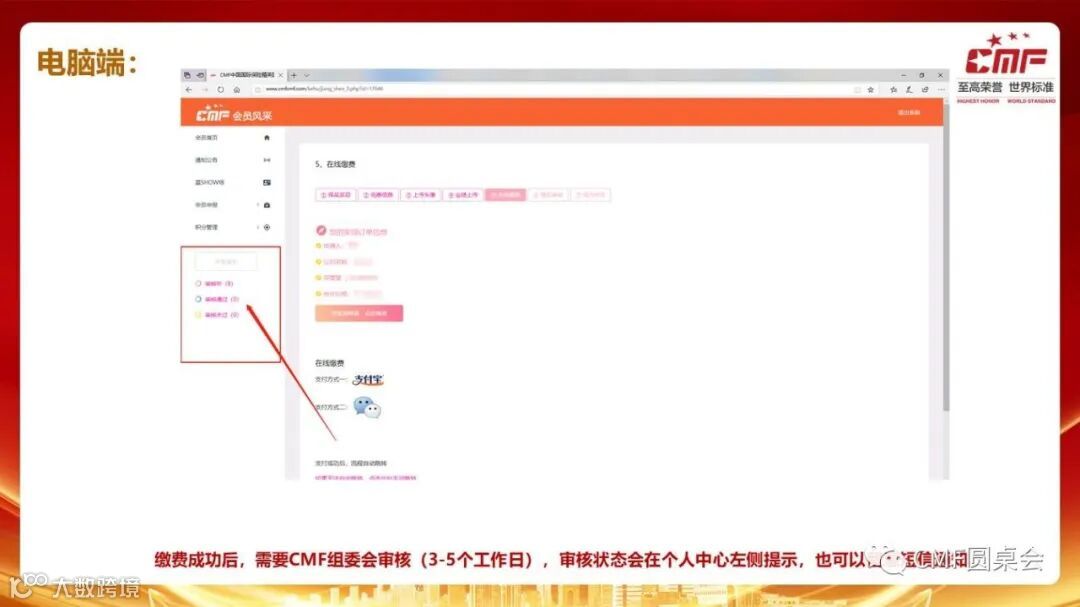Click the faded button at top of red-outlined sidebar box
The image size is (1080, 607).
pos(226,262)
